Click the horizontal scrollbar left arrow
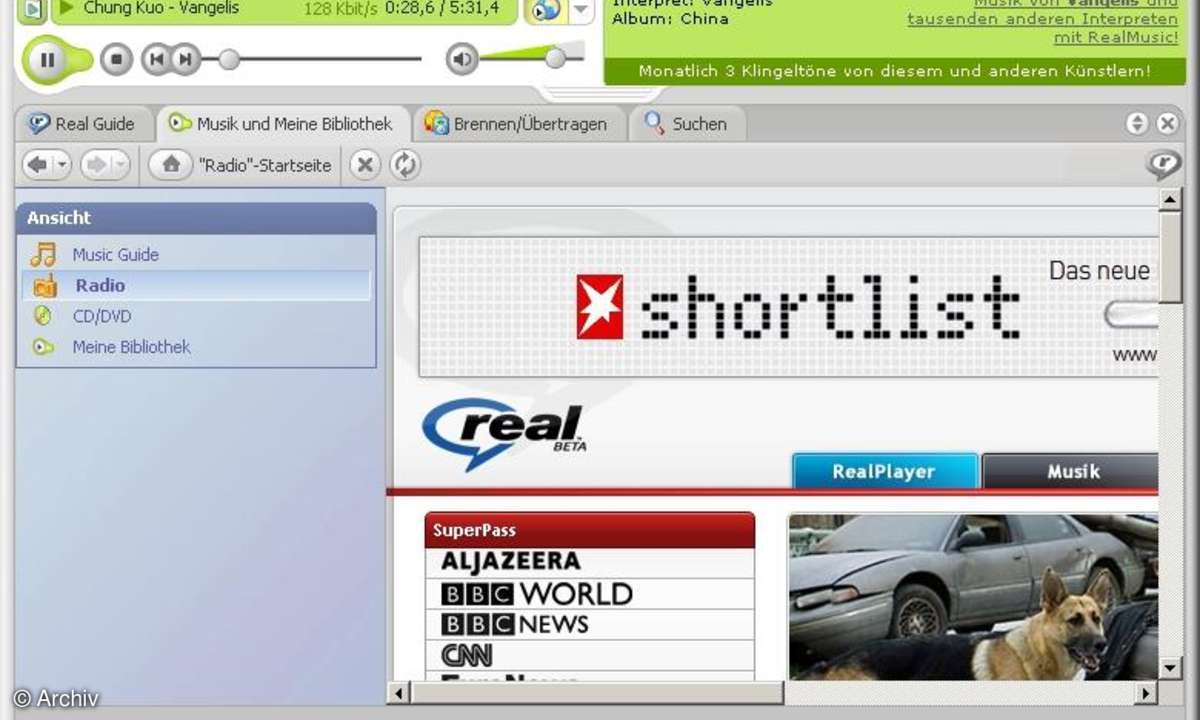Viewport: 1200px width, 720px height. pyautogui.click(x=398, y=692)
